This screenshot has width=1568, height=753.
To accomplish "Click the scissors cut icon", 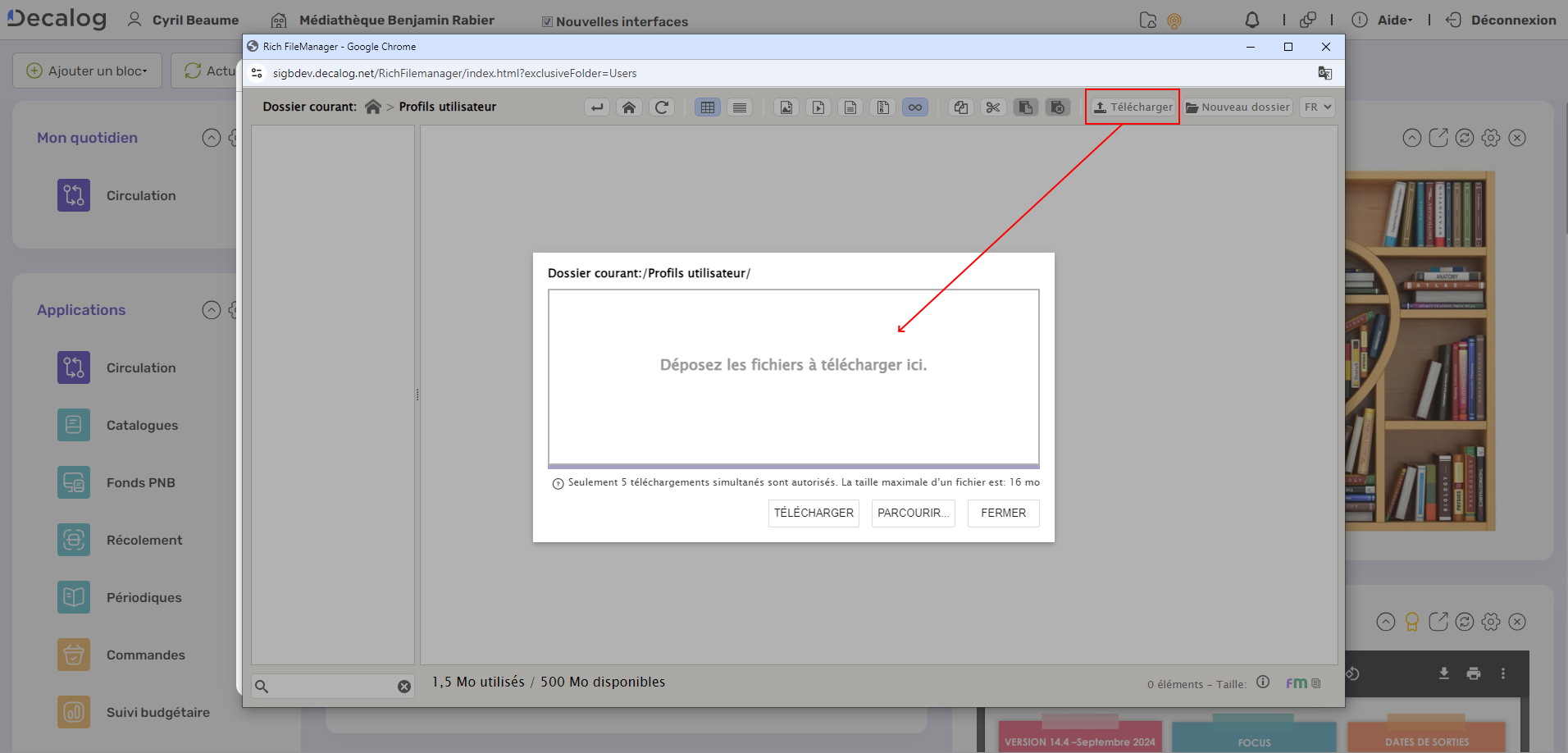I will coord(993,107).
